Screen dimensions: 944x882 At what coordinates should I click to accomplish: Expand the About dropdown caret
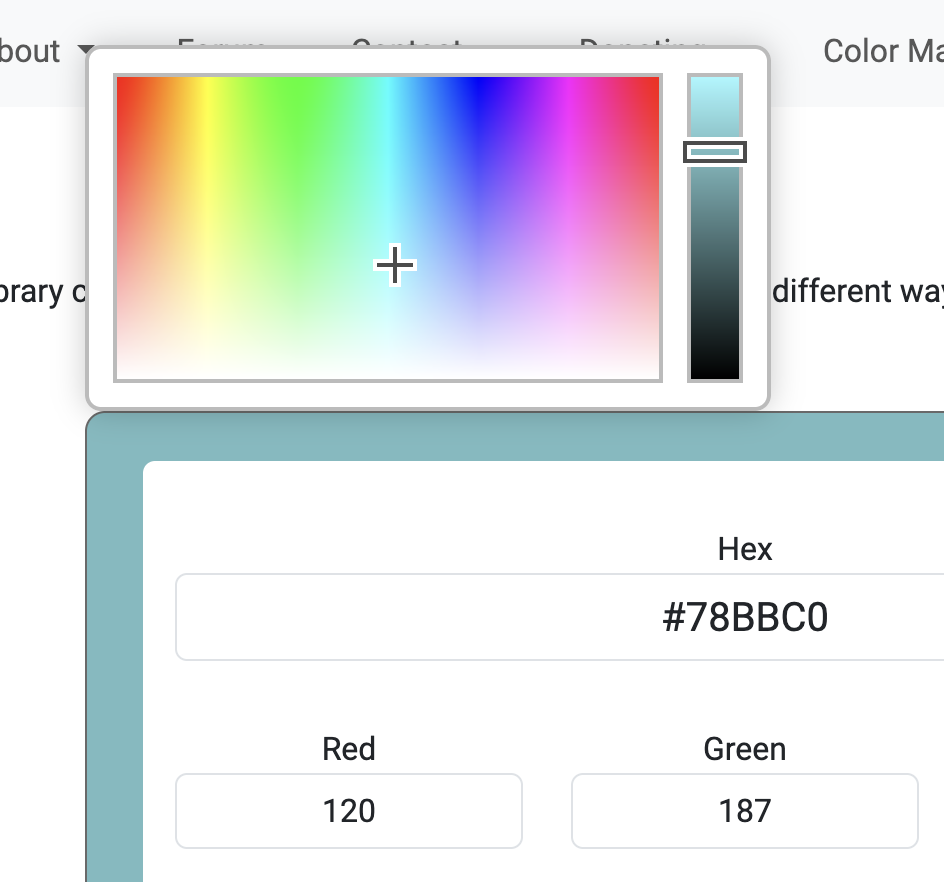85,49
